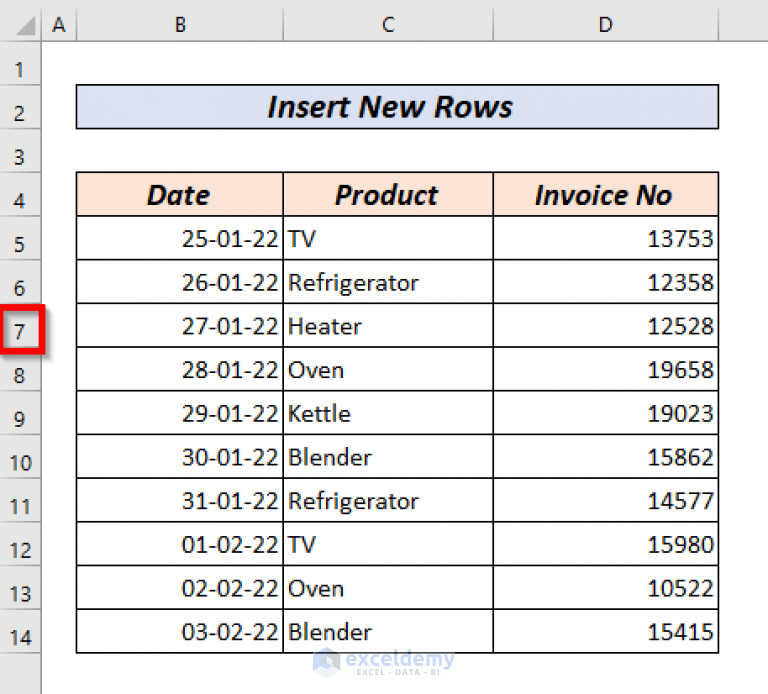This screenshot has height=694, width=768.
Task: Select the cell with date 01-02-22
Action: tap(180, 544)
